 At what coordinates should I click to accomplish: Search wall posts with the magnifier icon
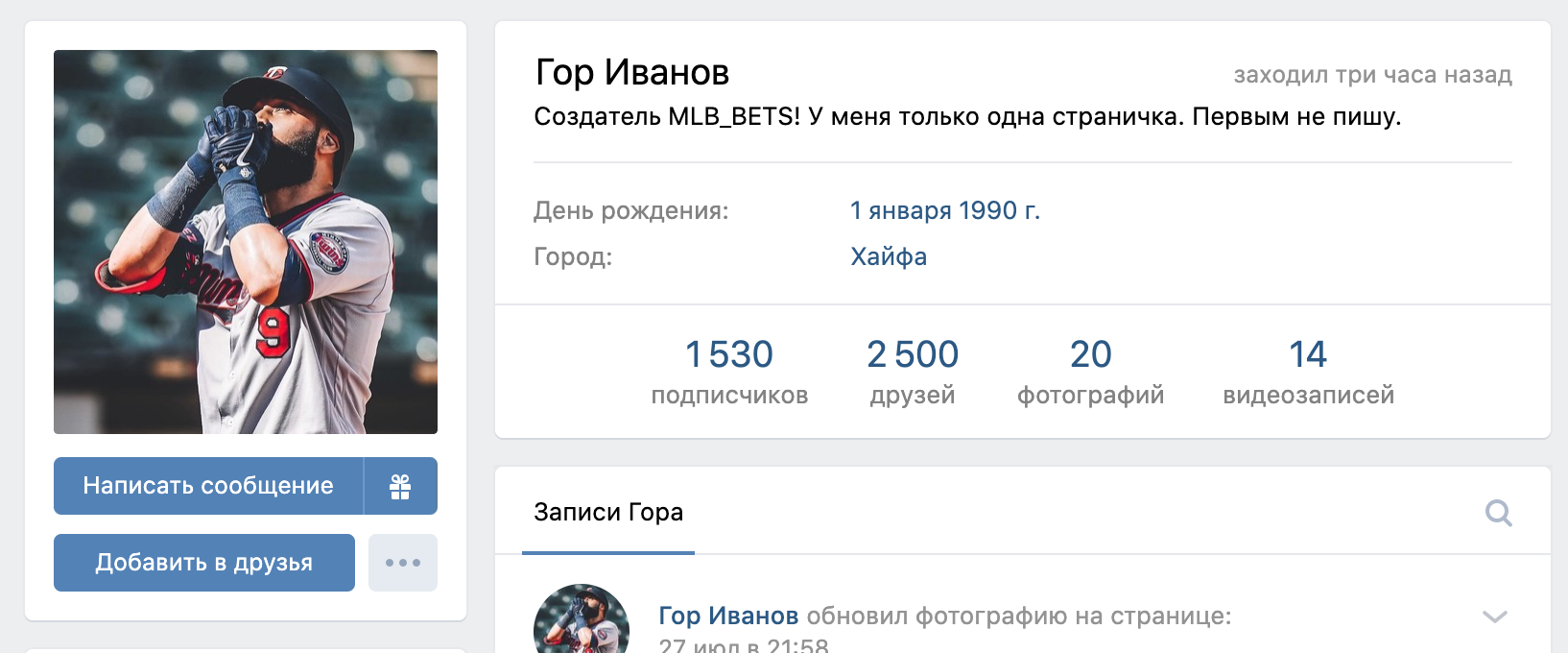1498,513
